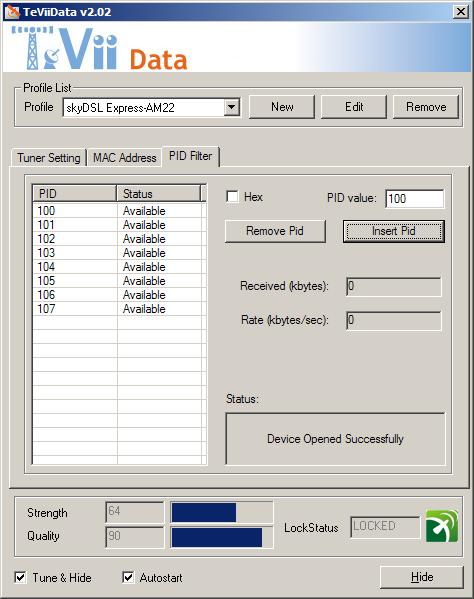Select the PID Filter tab
Image resolution: width=474 pixels, height=599 pixels.
191,156
